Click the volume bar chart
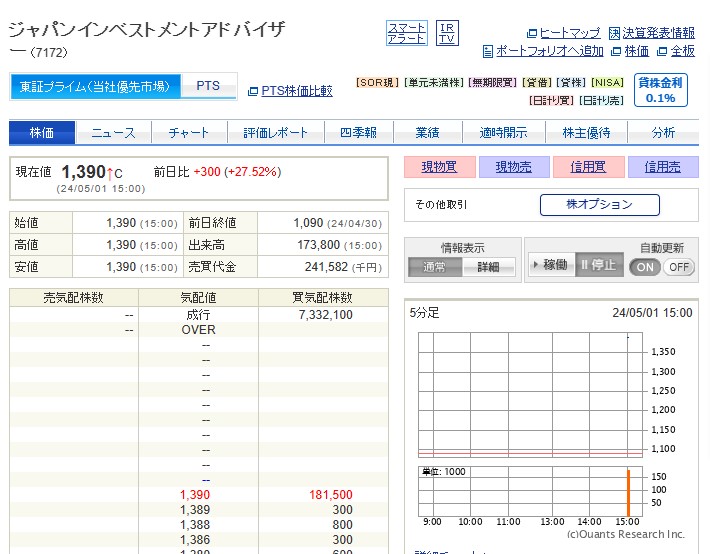Screen dimensions: 710x554 click(x=530, y=491)
